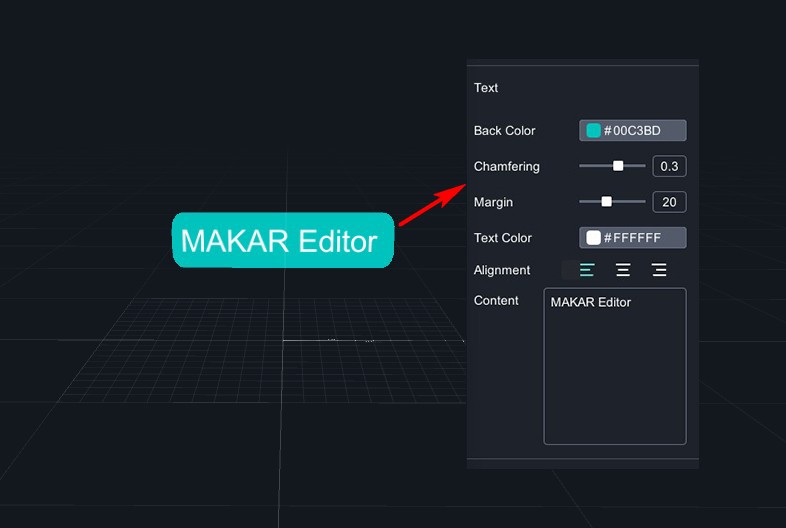
Task: Click the Margin slider handle
Action: tap(606, 202)
